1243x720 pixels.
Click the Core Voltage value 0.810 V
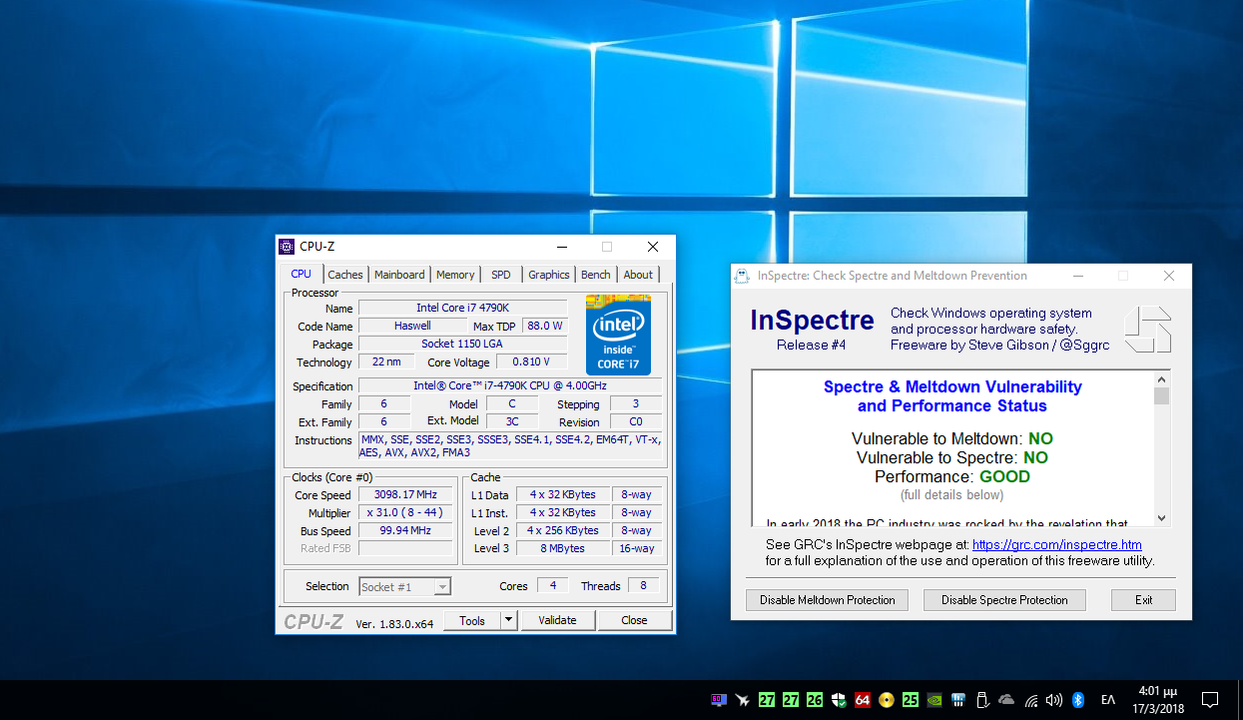tap(530, 362)
